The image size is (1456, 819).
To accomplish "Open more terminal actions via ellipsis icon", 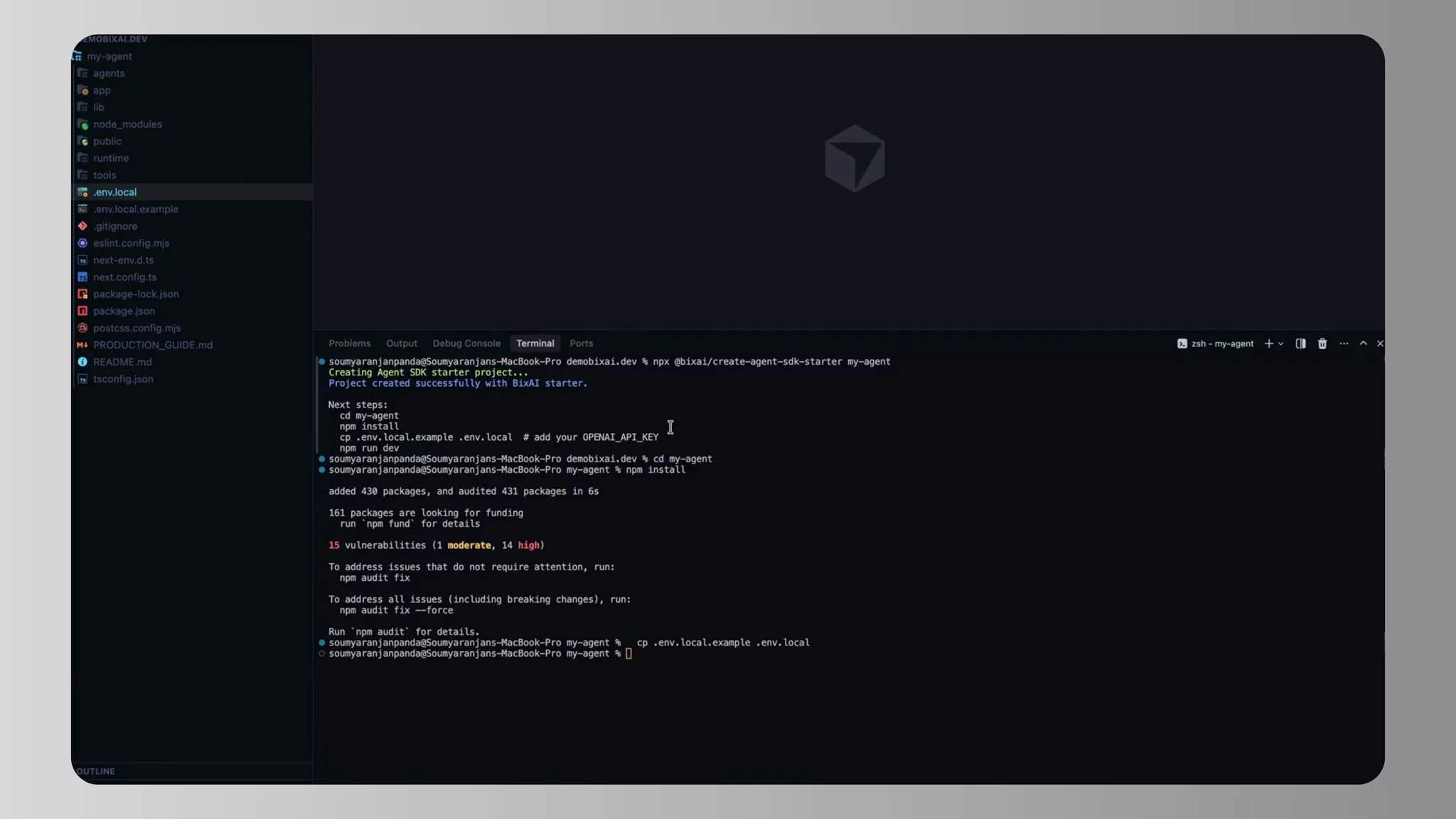I will pos(1344,343).
